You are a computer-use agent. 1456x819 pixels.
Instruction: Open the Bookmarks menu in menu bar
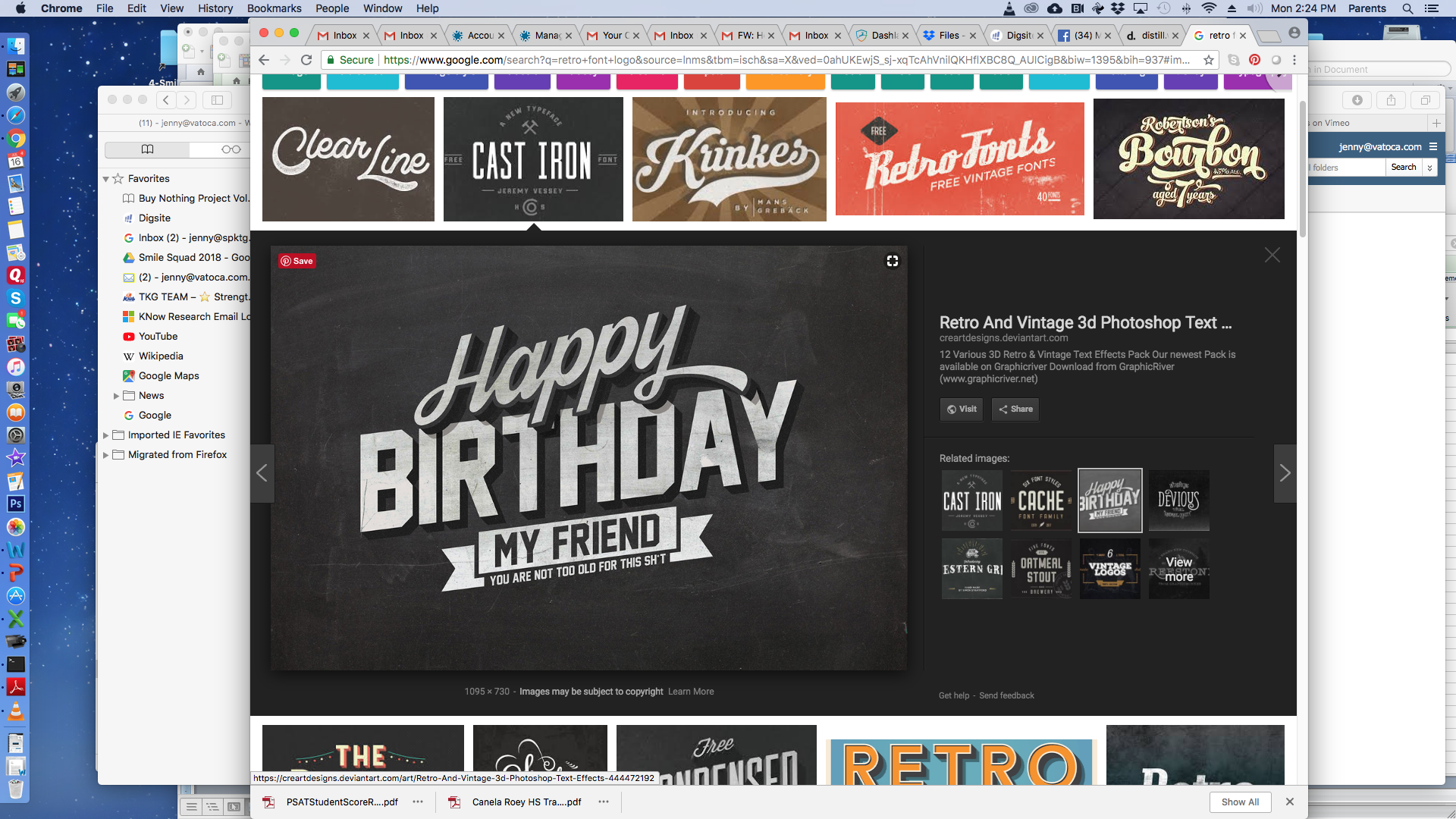click(x=274, y=8)
